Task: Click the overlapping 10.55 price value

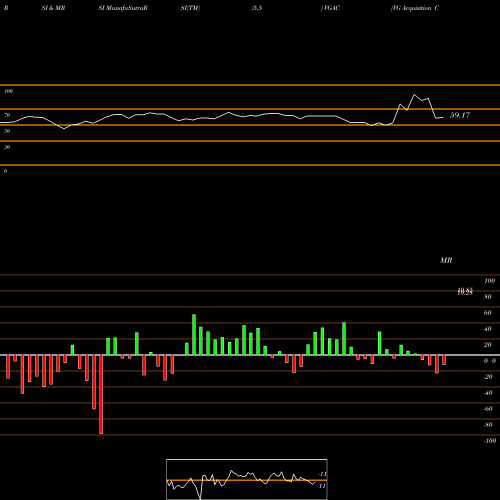Action: pyautogui.click(x=465, y=291)
